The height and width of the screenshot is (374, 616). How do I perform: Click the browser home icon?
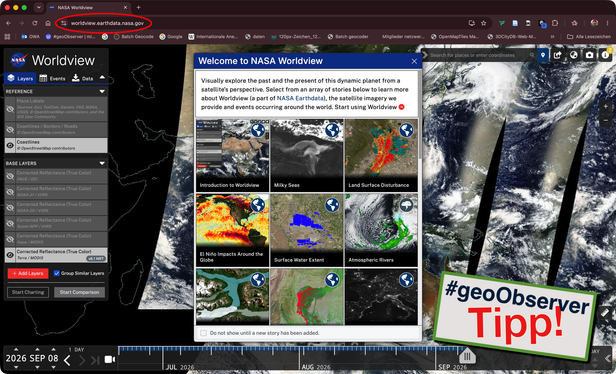(48, 23)
